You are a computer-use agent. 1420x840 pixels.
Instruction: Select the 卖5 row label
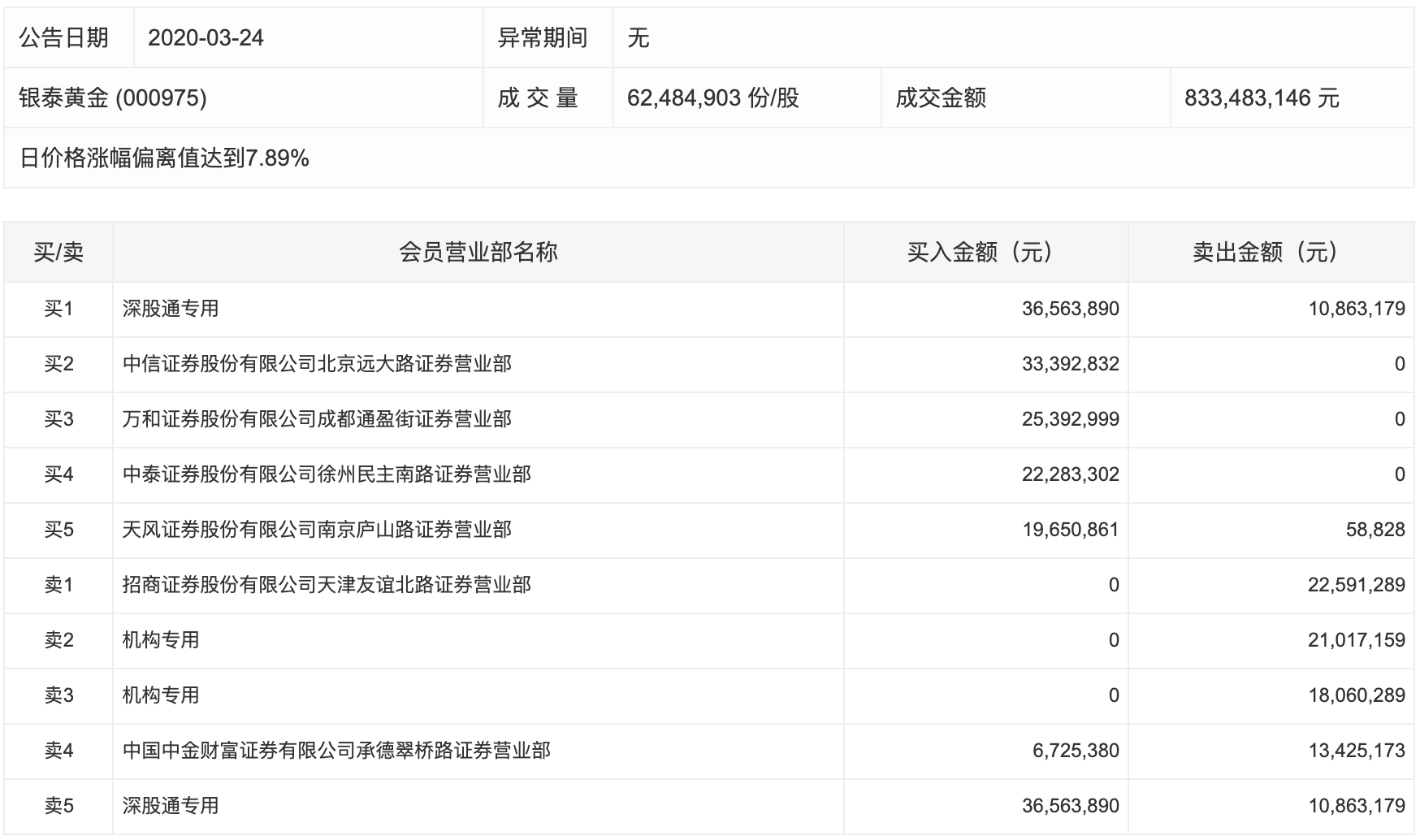[x=58, y=806]
